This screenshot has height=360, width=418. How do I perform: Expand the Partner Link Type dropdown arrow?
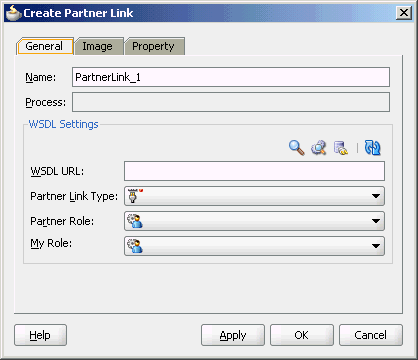(376, 196)
